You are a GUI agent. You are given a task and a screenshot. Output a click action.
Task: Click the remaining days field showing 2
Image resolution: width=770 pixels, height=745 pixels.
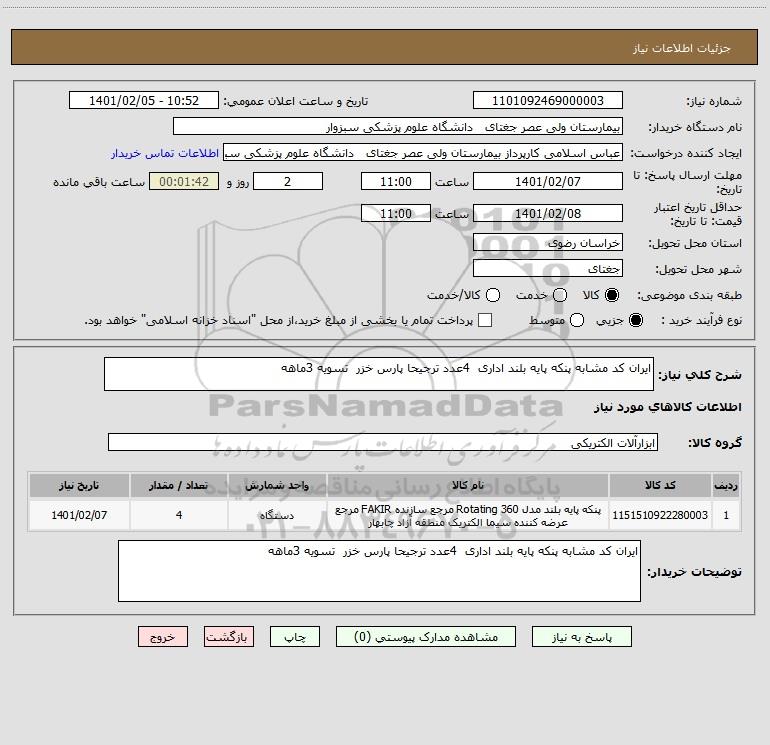(x=288, y=181)
